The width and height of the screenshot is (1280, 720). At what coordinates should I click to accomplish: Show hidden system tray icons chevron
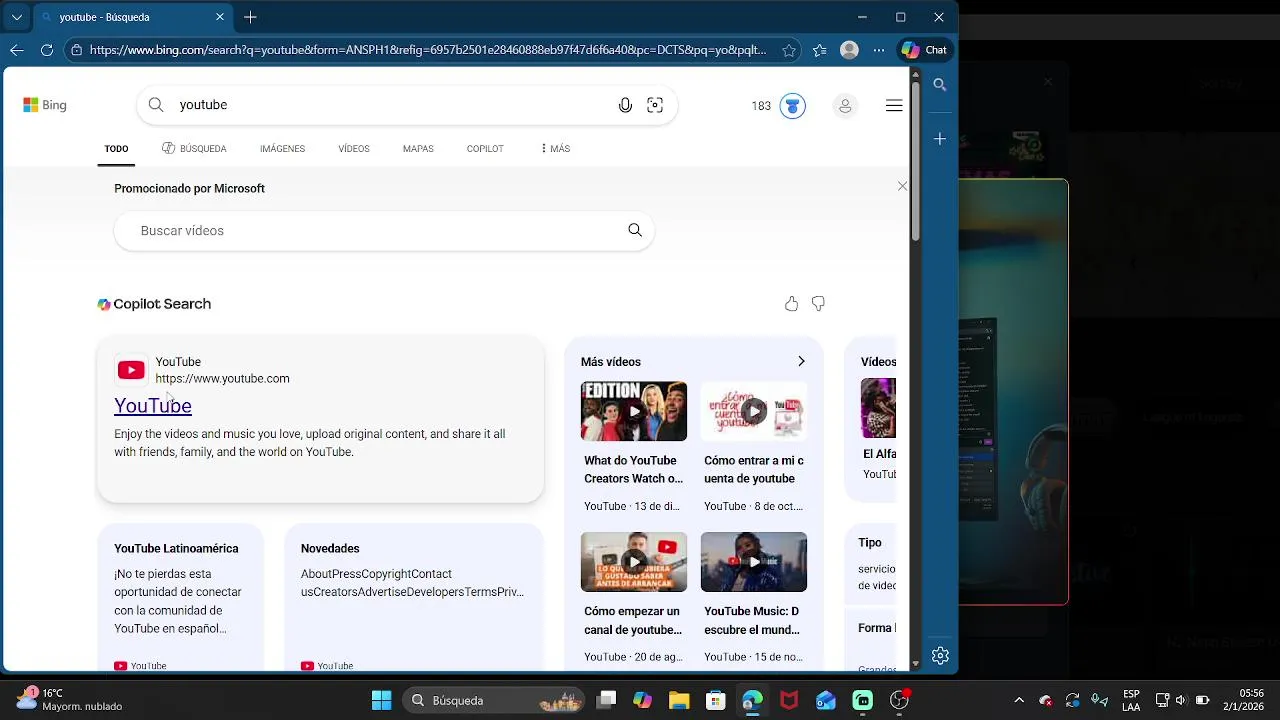(1019, 700)
